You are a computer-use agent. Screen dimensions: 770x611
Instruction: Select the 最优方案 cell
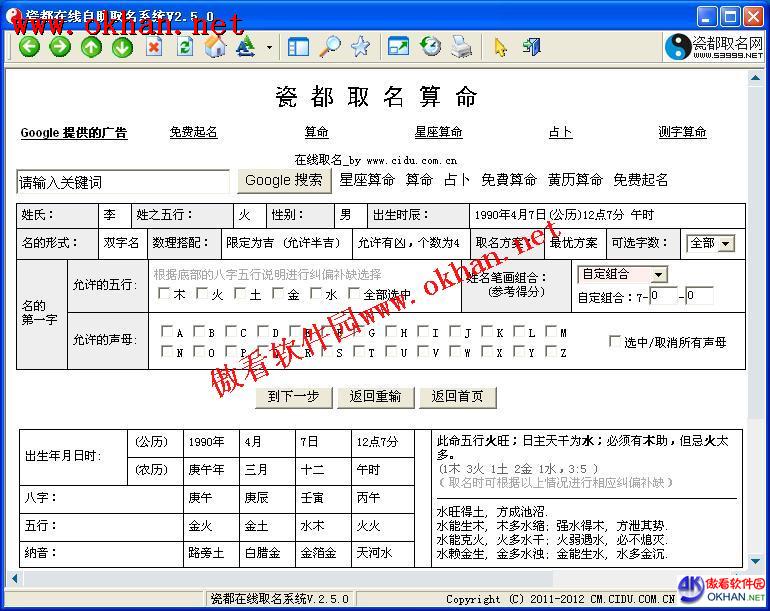(x=575, y=244)
